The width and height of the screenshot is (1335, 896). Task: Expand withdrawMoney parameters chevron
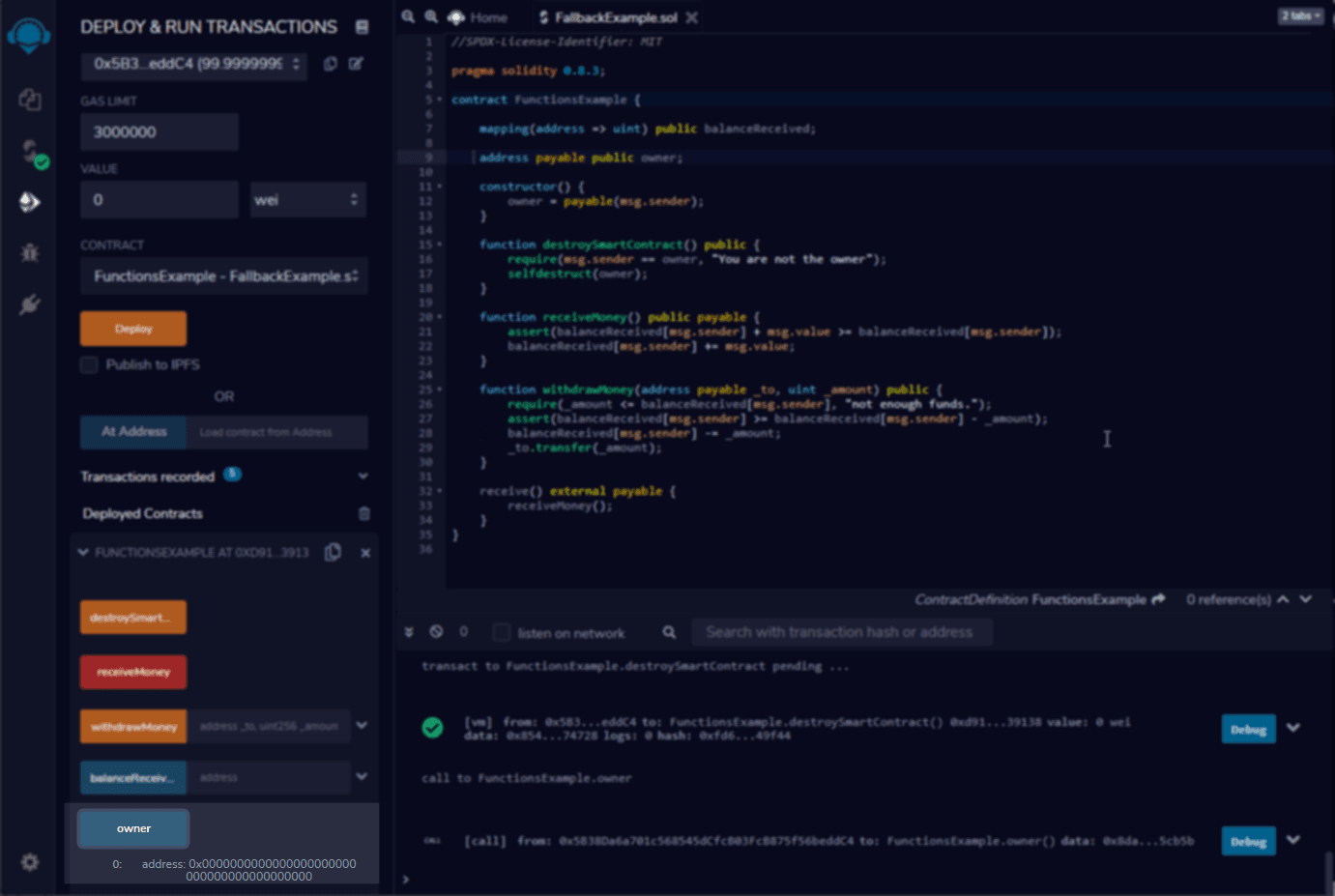(x=362, y=725)
